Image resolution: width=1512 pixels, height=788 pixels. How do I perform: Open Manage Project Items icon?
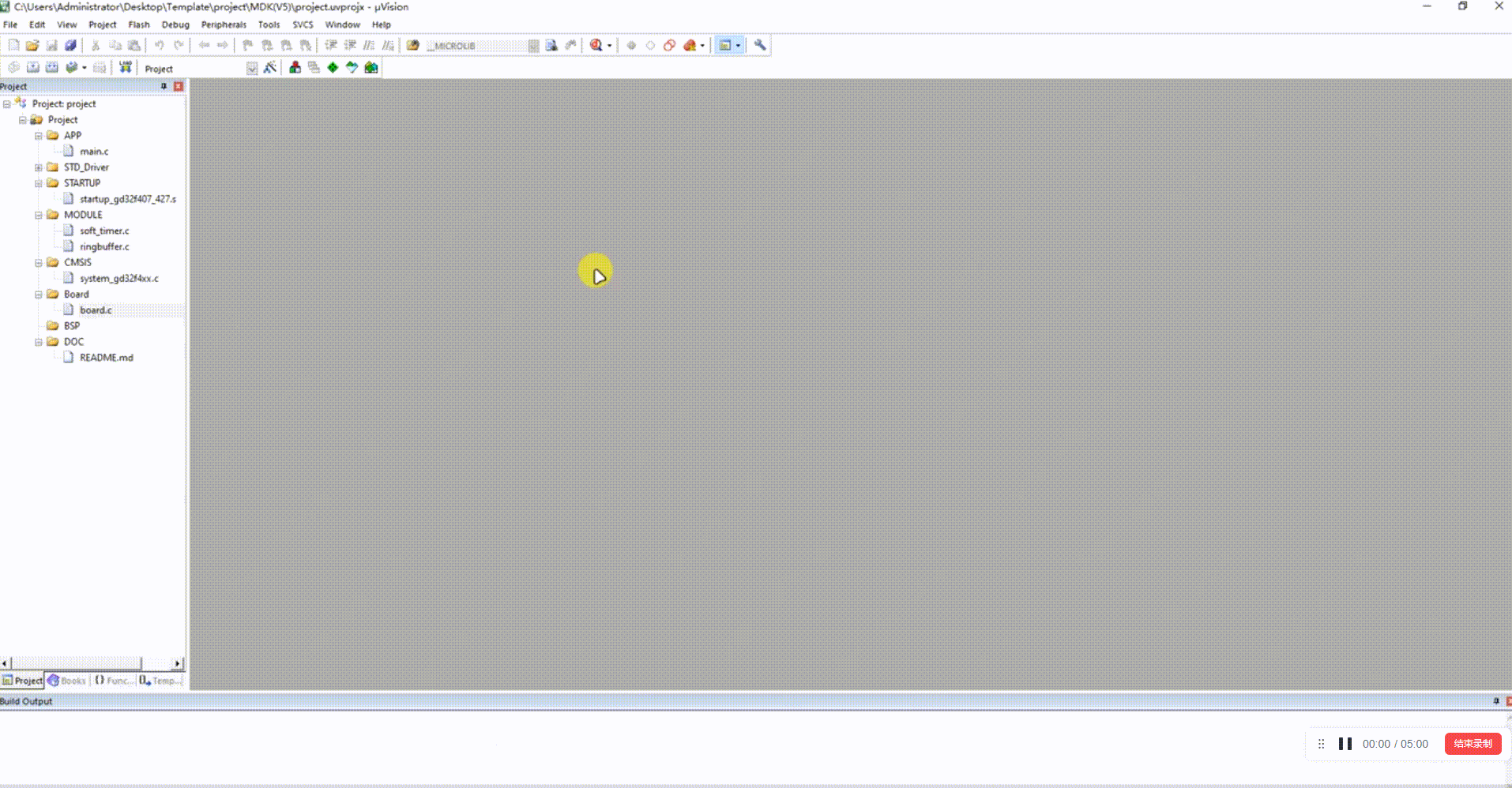pos(295,68)
